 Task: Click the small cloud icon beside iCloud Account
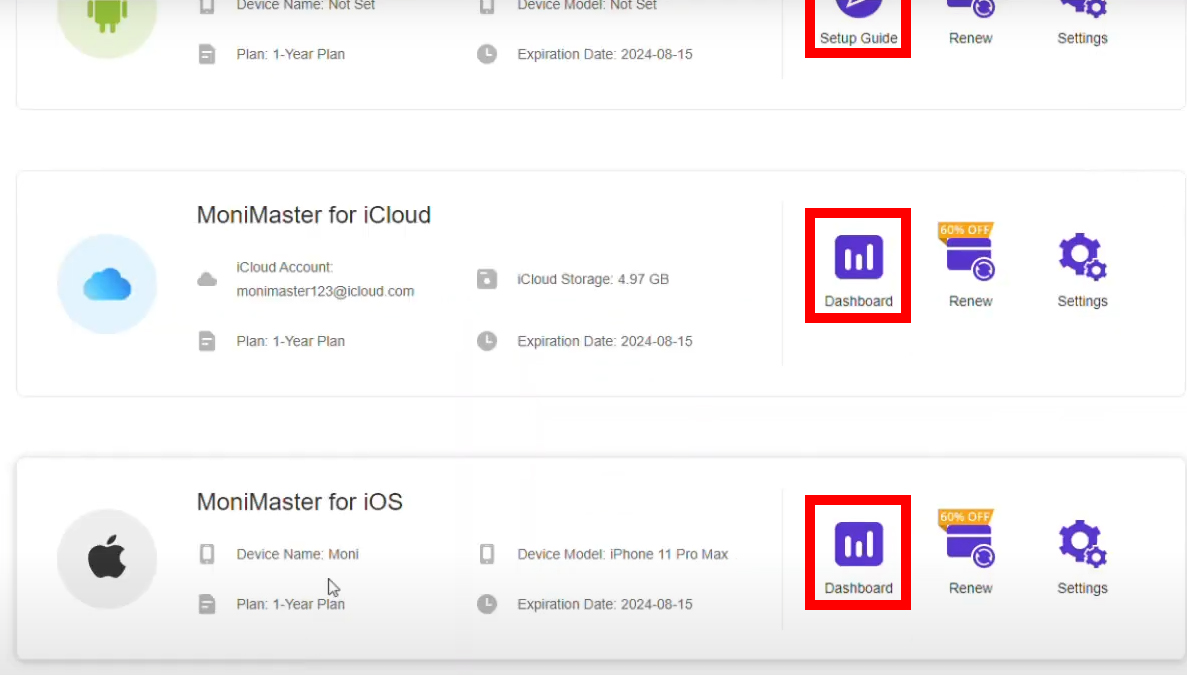[x=207, y=280]
